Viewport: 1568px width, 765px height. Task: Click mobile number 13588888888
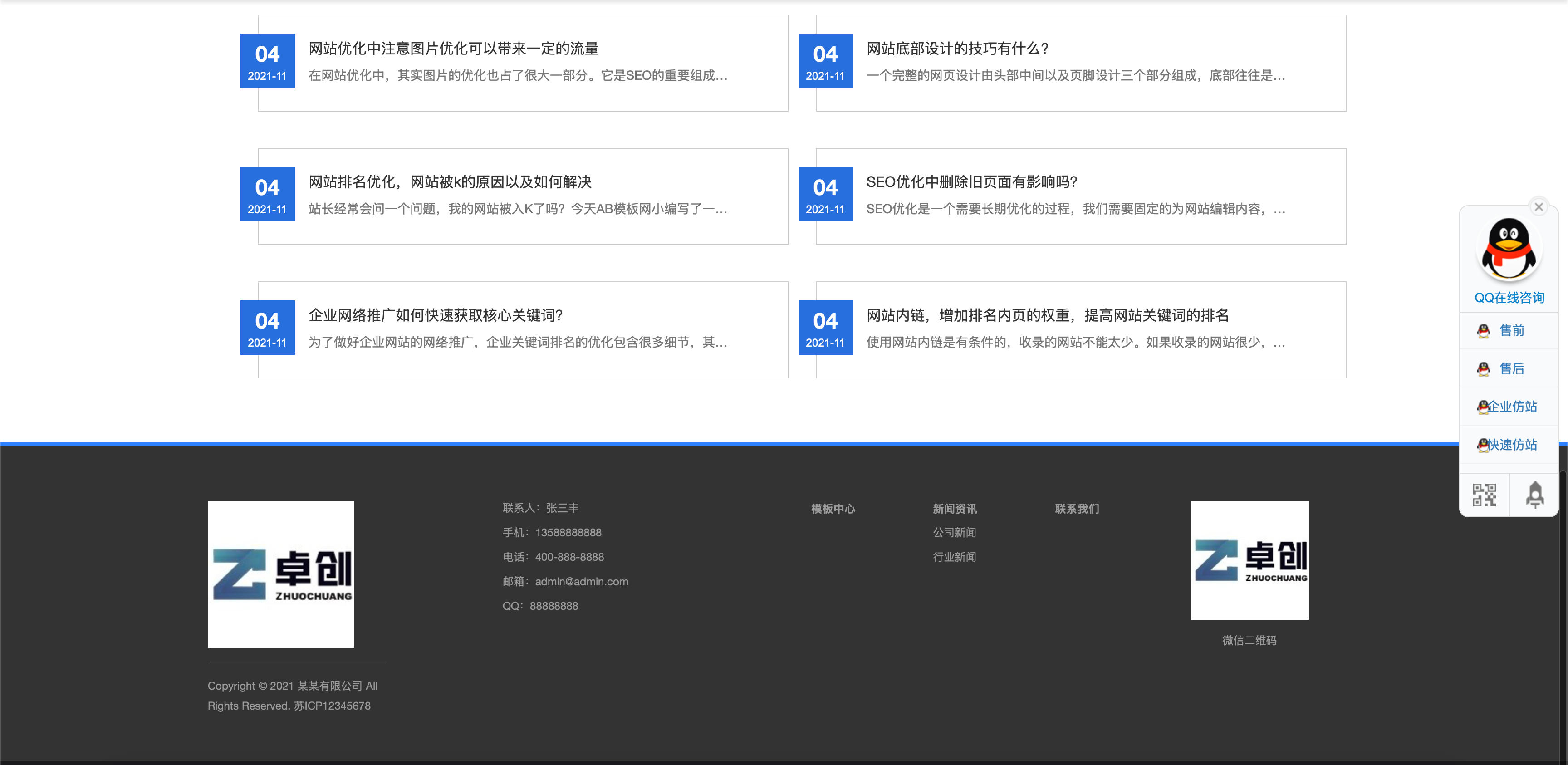point(568,533)
